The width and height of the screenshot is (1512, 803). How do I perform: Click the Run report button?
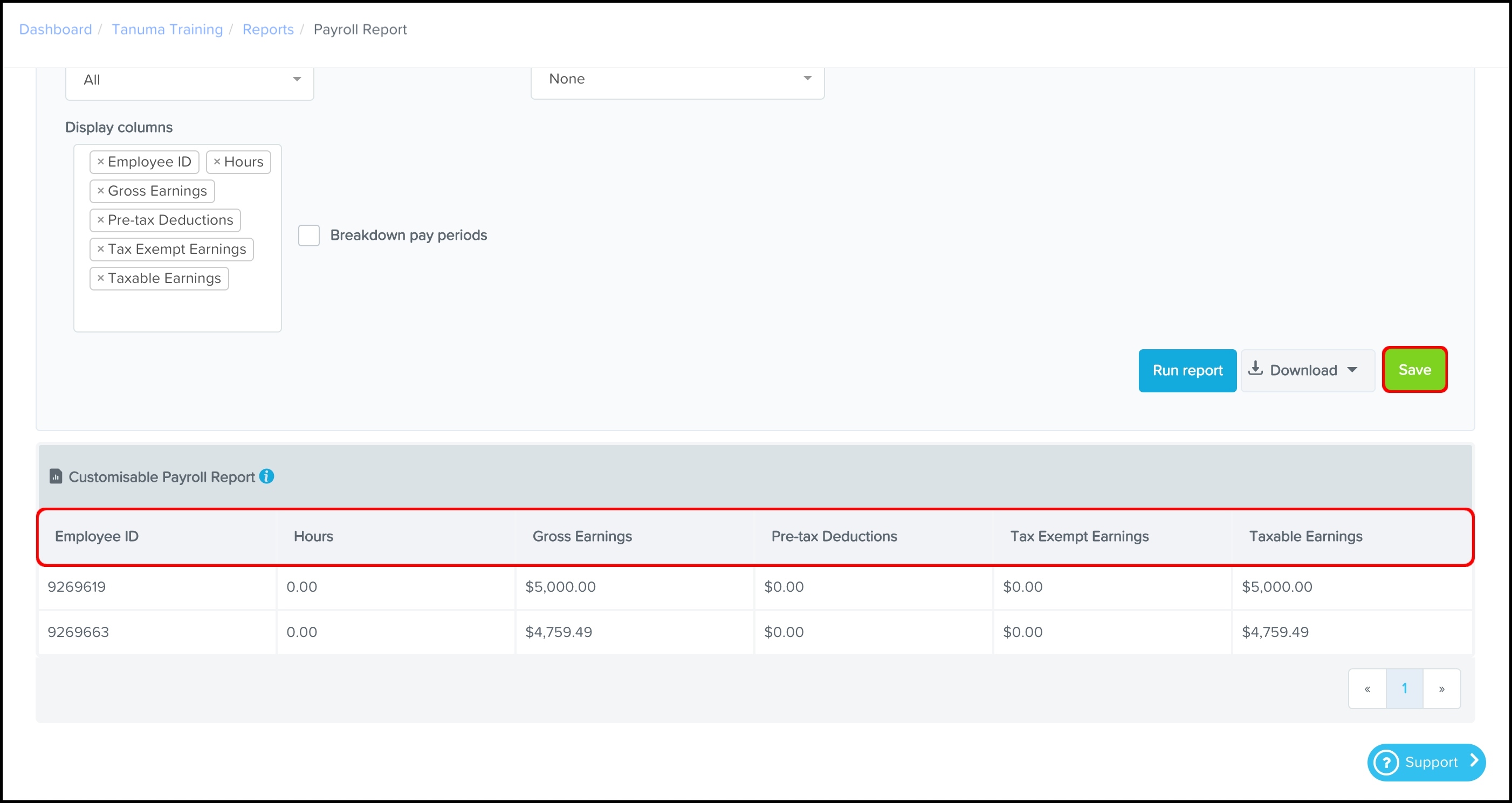coord(1187,370)
